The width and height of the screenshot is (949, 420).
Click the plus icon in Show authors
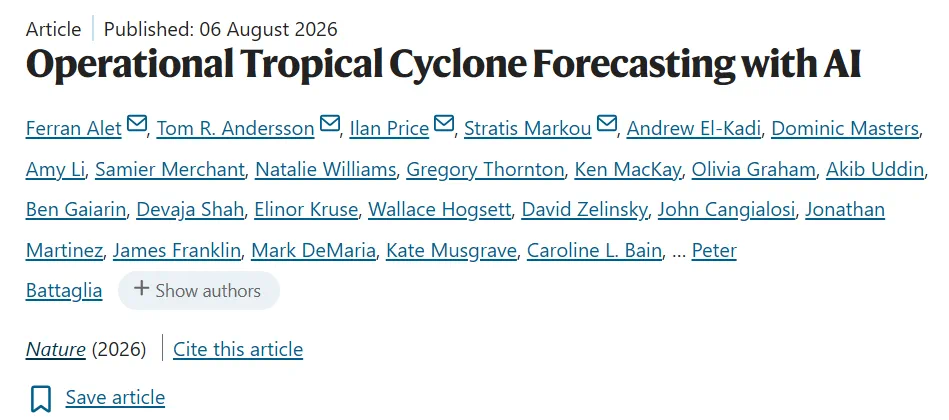click(x=141, y=289)
